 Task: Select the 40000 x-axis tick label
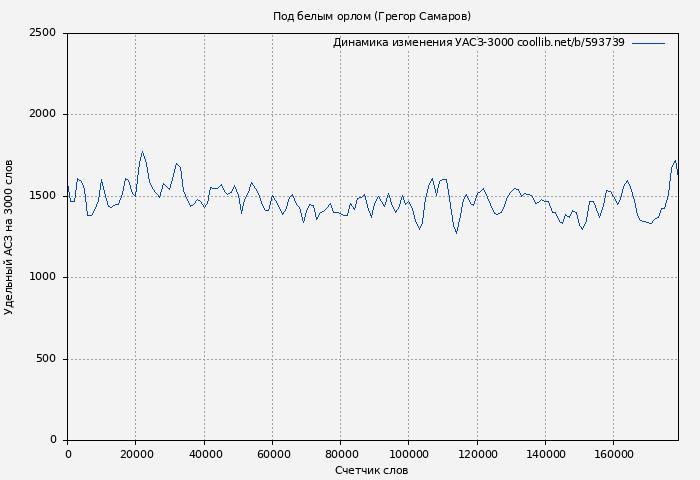tap(204, 454)
